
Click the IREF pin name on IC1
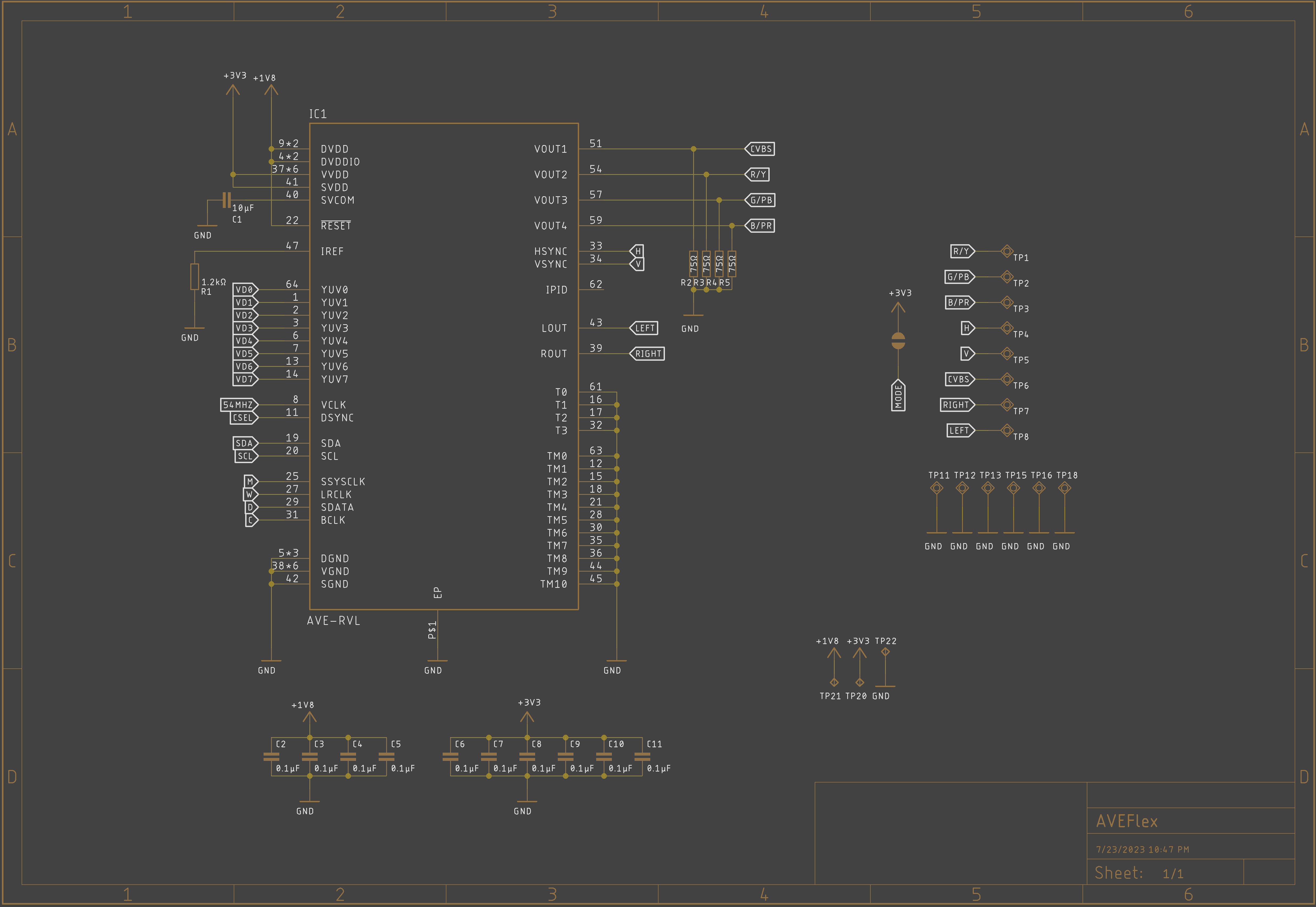click(332, 251)
